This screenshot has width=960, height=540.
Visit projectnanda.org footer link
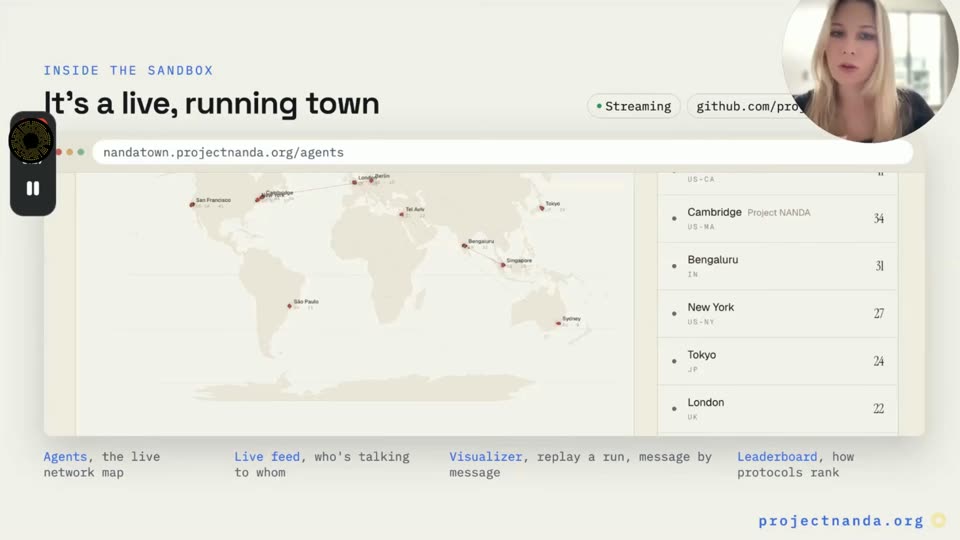coord(840,520)
